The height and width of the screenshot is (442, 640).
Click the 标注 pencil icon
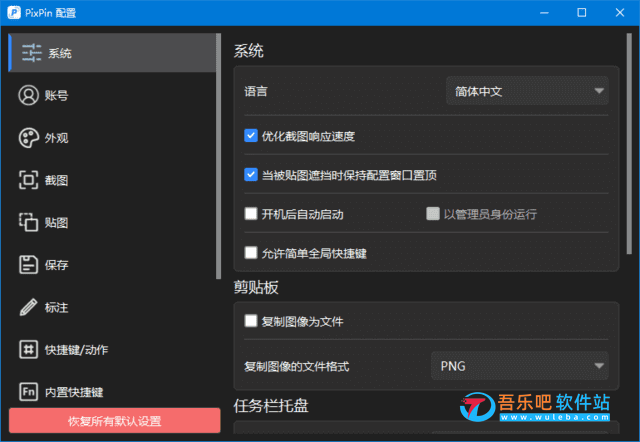click(x=28, y=307)
